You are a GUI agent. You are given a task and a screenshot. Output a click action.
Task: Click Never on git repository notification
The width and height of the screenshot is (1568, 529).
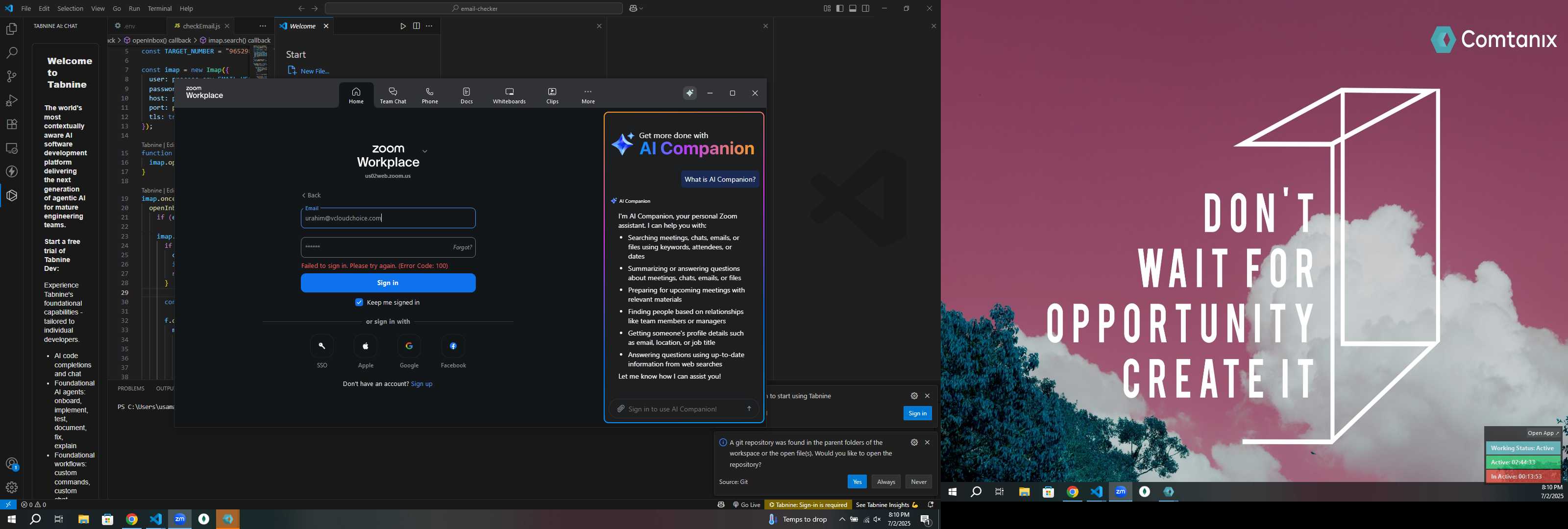pos(919,481)
